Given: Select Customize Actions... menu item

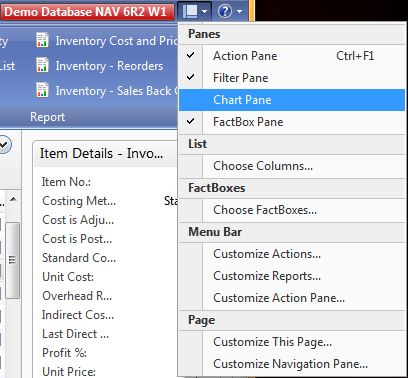Looking at the screenshot, I should (292, 254).
